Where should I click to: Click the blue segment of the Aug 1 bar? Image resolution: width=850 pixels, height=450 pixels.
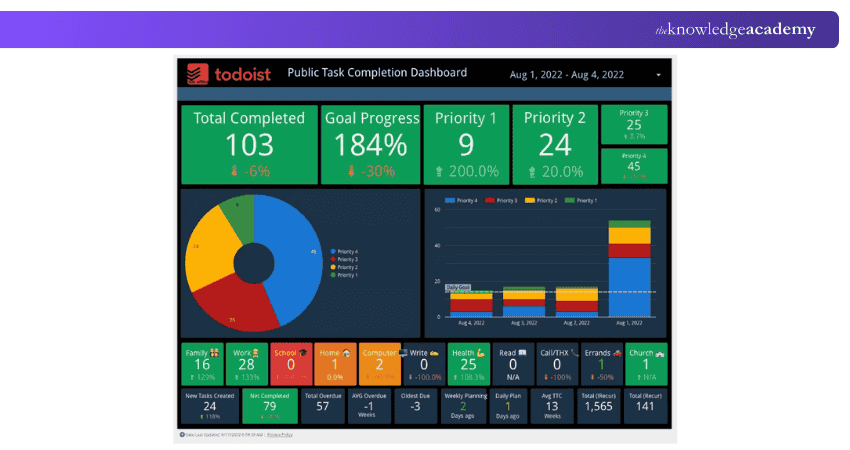[x=629, y=287]
